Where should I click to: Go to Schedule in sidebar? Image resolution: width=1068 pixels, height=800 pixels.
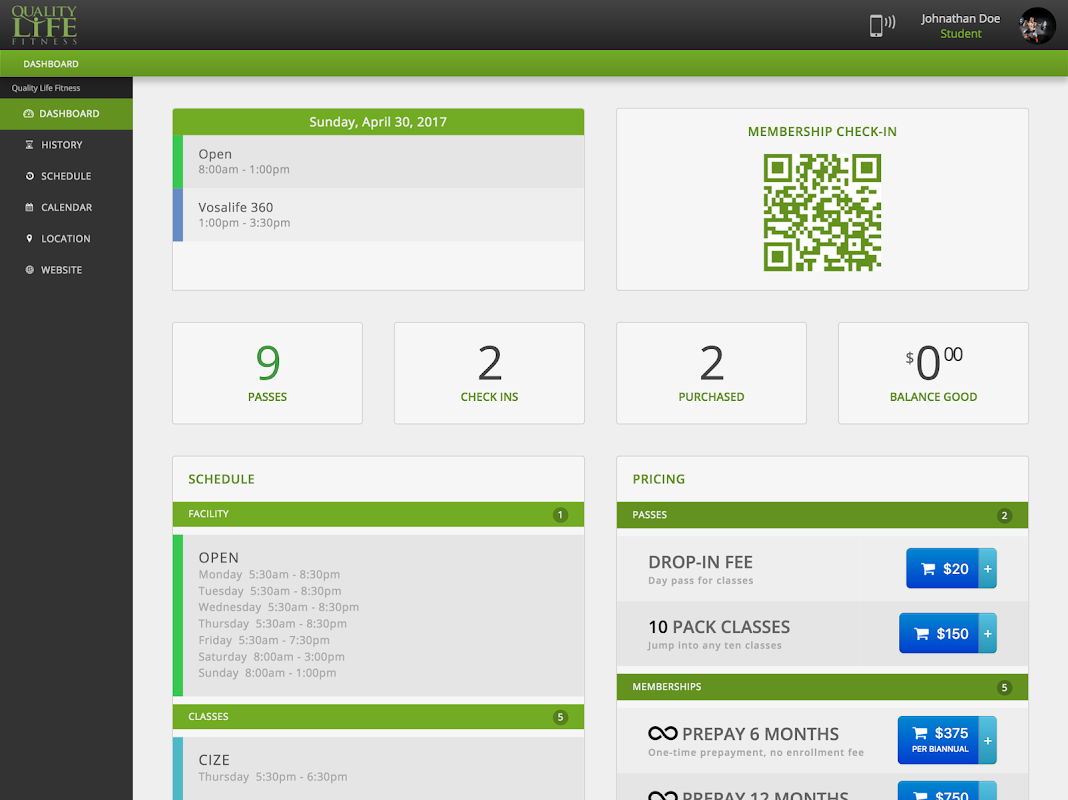(65, 176)
